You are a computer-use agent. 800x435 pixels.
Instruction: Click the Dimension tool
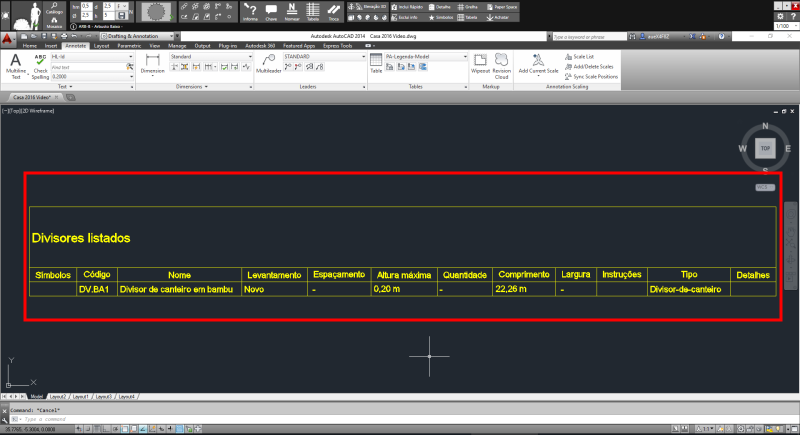(x=153, y=64)
